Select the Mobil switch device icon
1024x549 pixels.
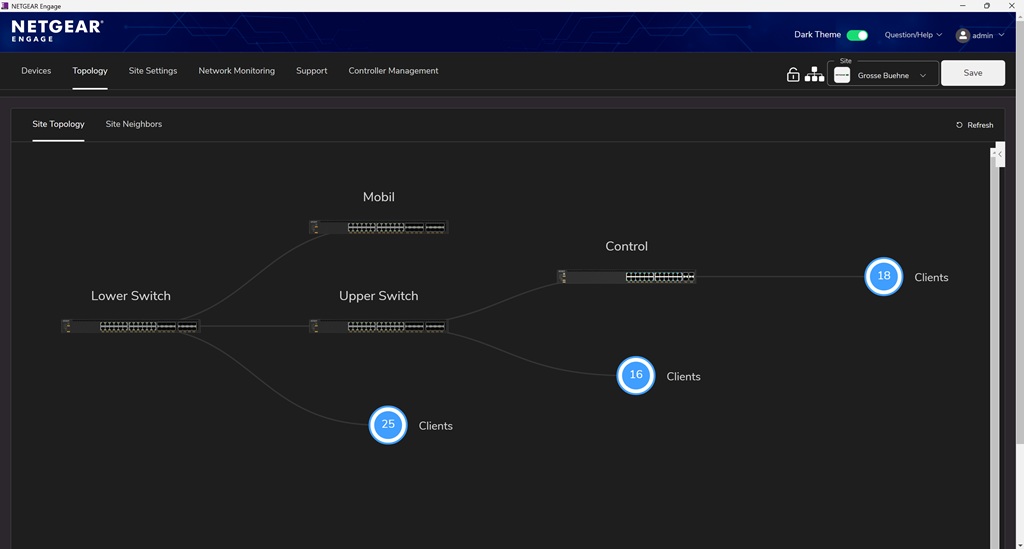[x=378, y=227]
